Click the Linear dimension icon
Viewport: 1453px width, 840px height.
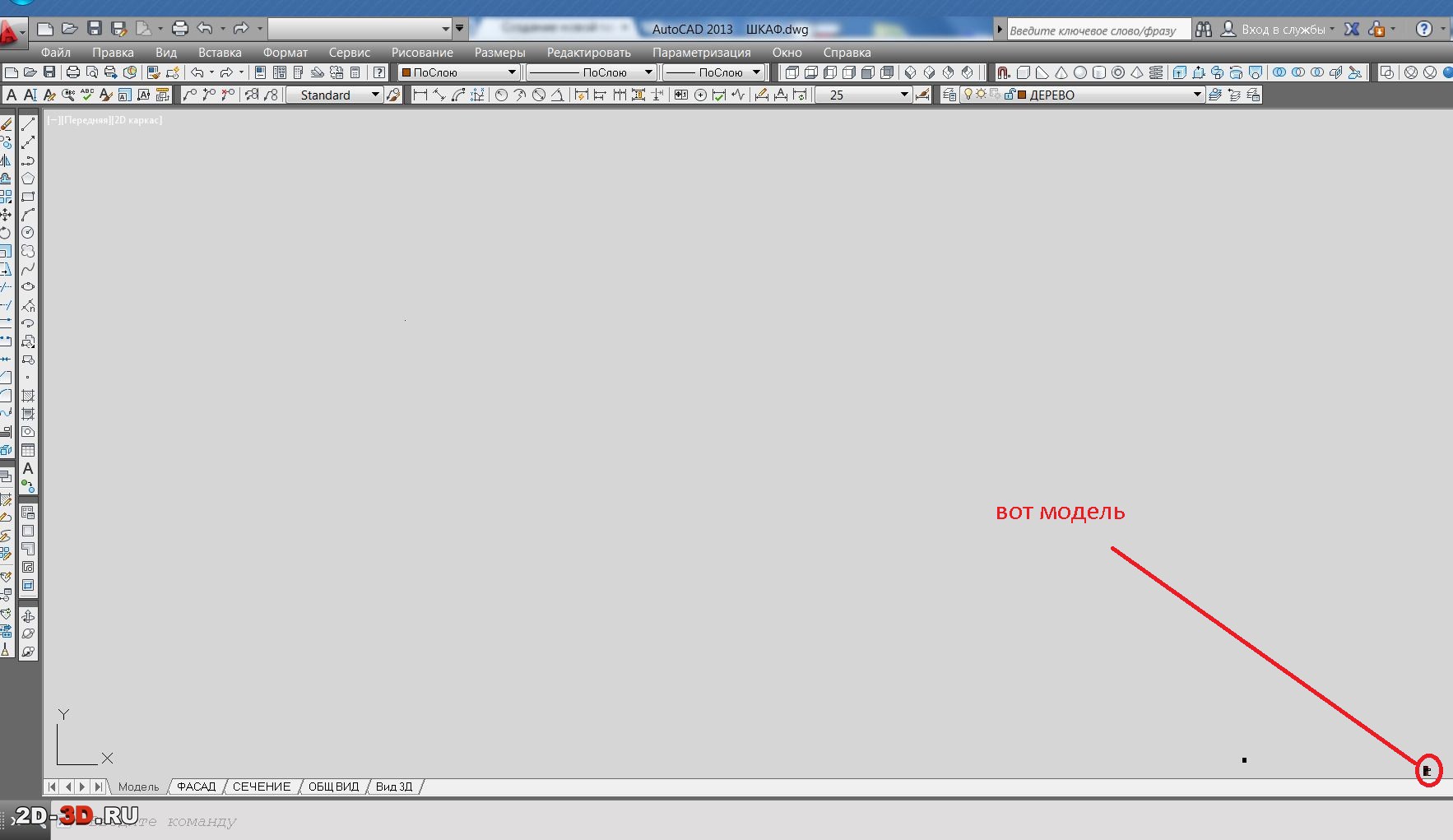(420, 95)
